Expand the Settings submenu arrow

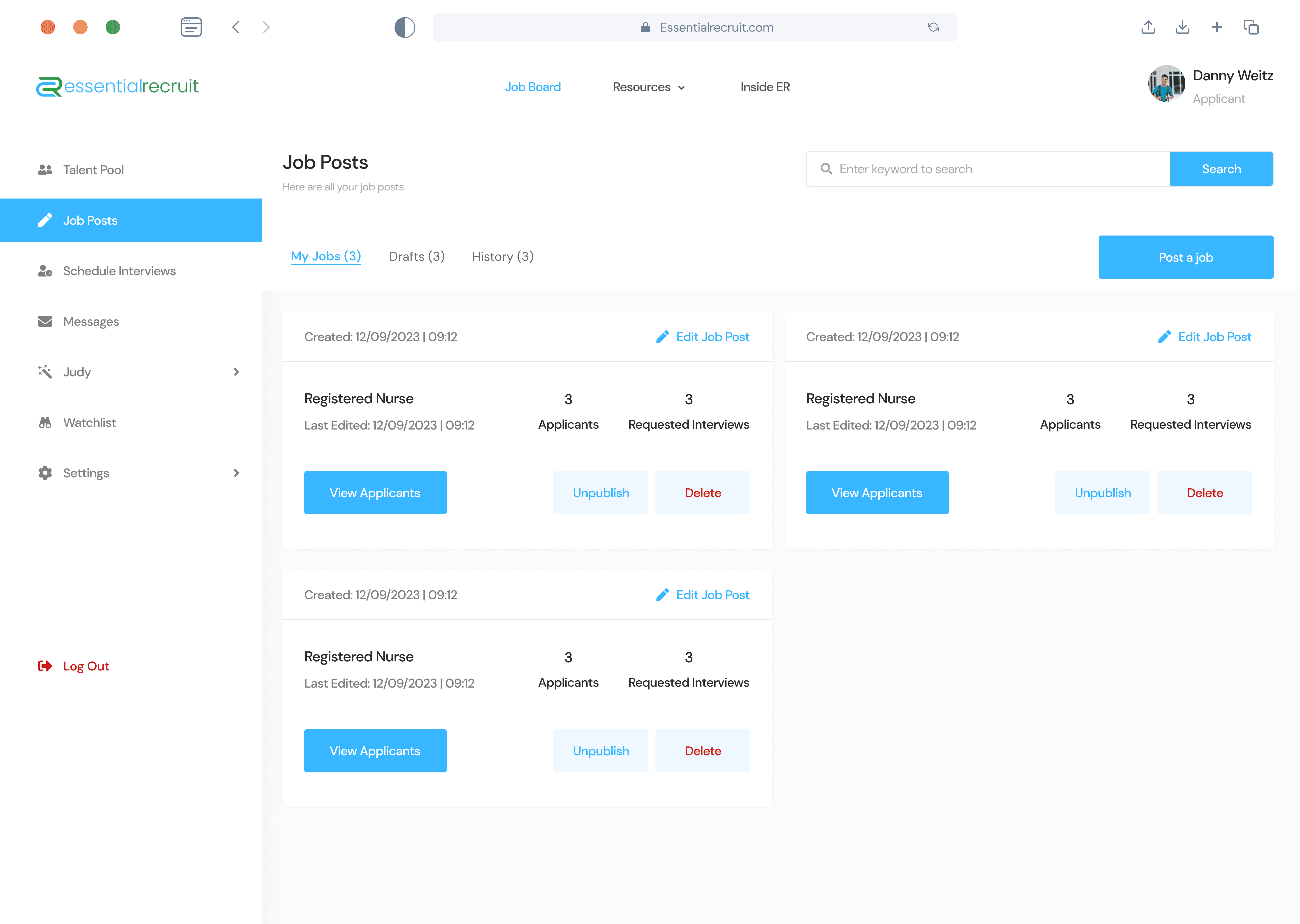click(236, 473)
